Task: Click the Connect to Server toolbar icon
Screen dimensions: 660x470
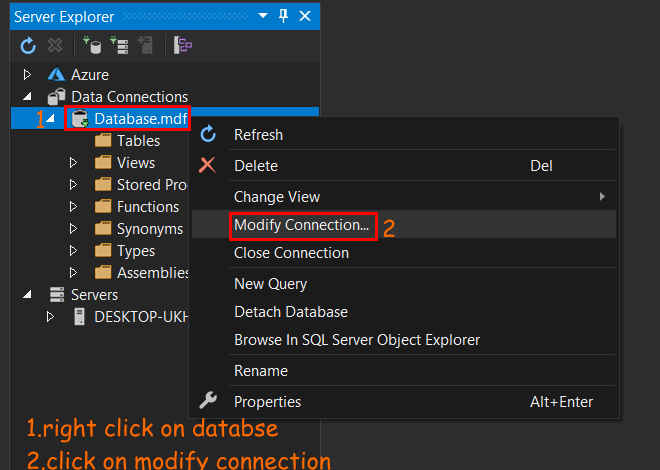Action: point(119,45)
